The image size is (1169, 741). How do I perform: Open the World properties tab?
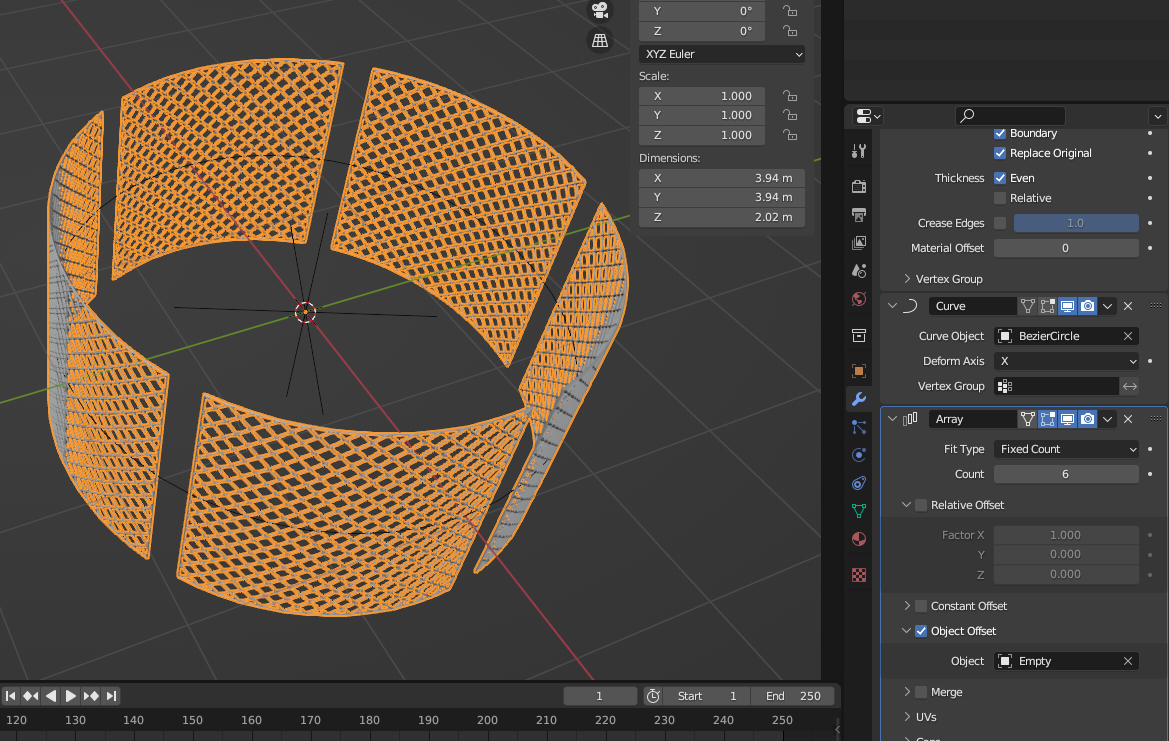(859, 299)
